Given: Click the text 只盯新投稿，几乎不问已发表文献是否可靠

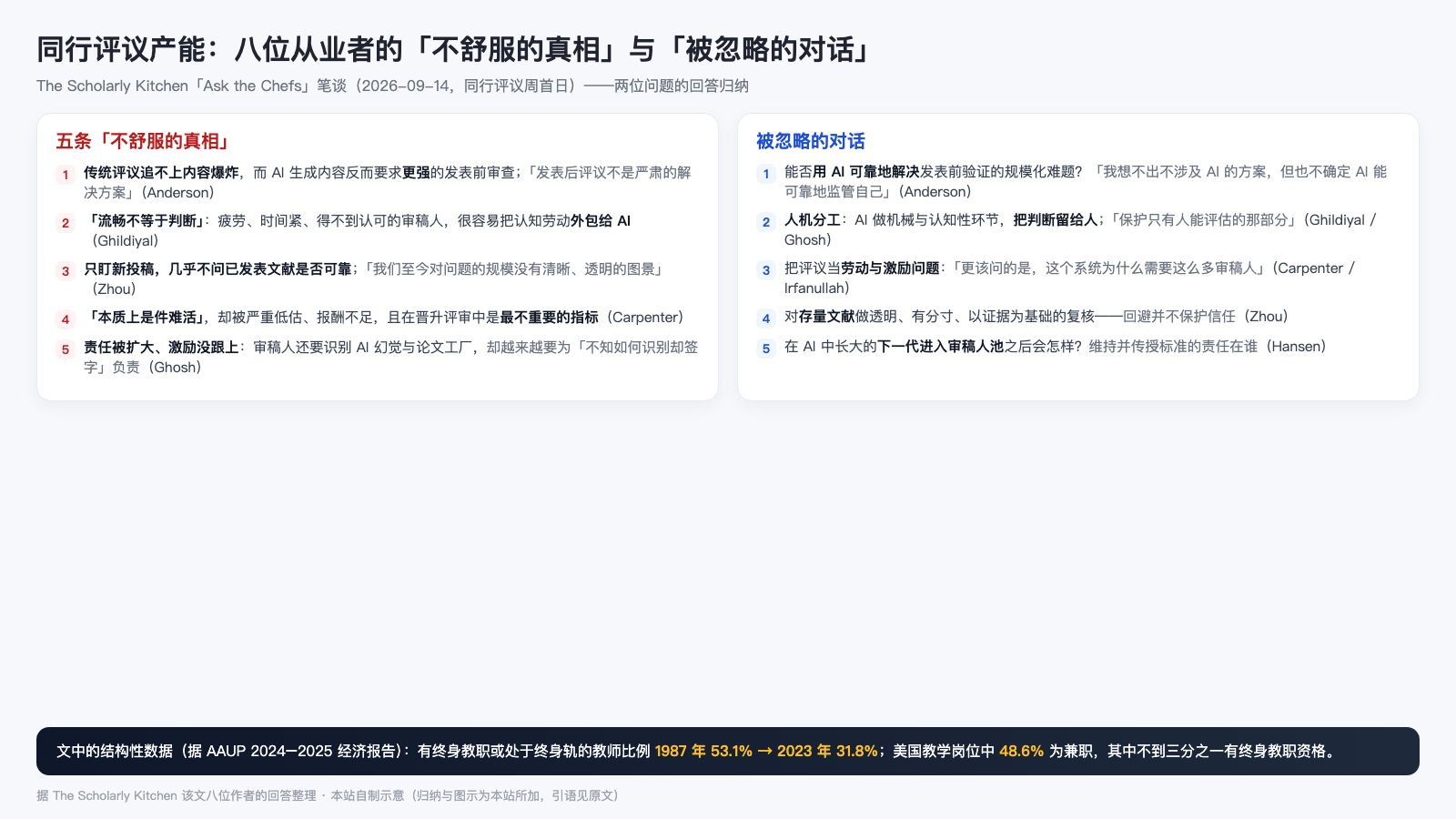Looking at the screenshot, I should [x=217, y=268].
